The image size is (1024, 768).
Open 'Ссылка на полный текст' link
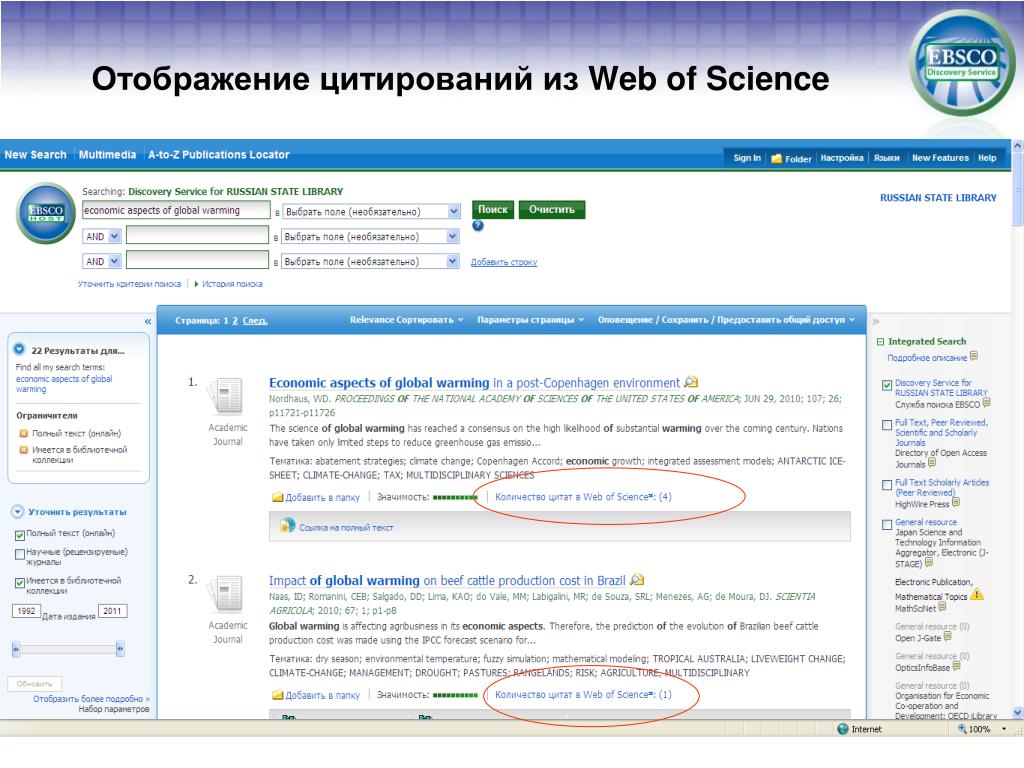(346, 528)
